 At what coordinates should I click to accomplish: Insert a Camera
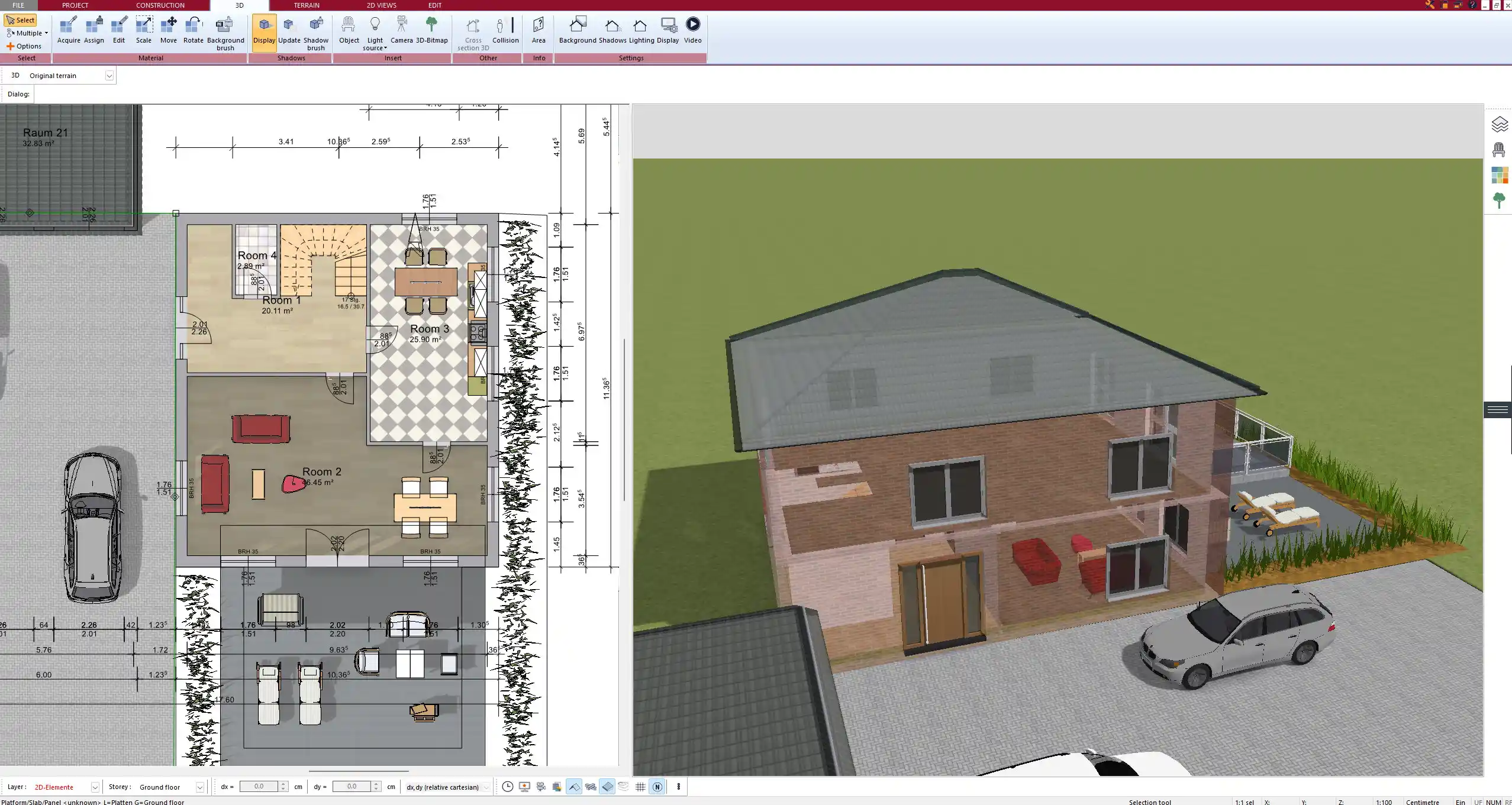tap(401, 30)
